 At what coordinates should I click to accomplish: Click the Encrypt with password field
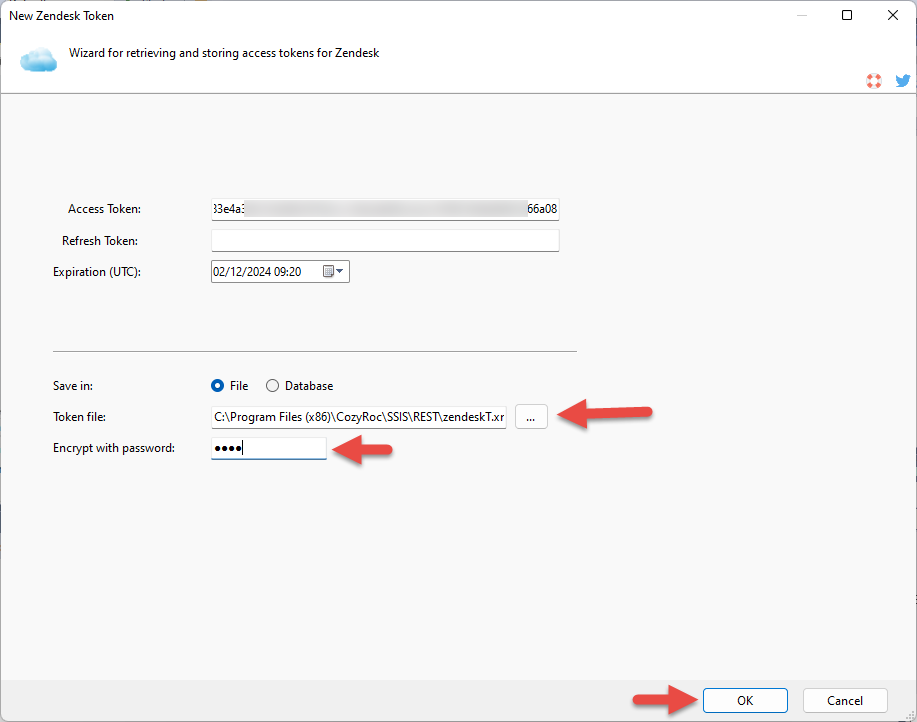pyautogui.click(x=268, y=448)
